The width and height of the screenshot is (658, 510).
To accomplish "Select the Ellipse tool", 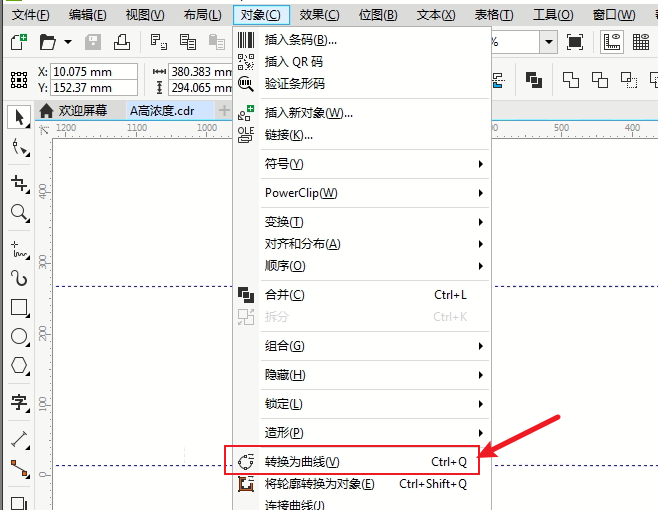I will tap(20, 337).
